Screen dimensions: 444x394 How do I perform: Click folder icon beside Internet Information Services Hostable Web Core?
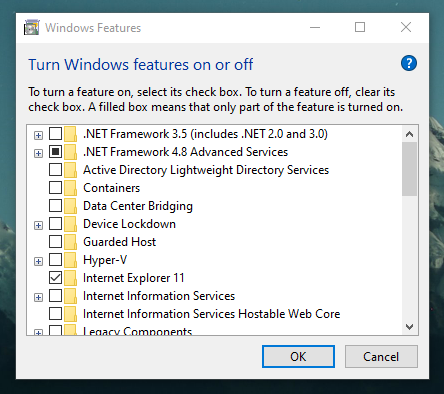click(x=70, y=314)
